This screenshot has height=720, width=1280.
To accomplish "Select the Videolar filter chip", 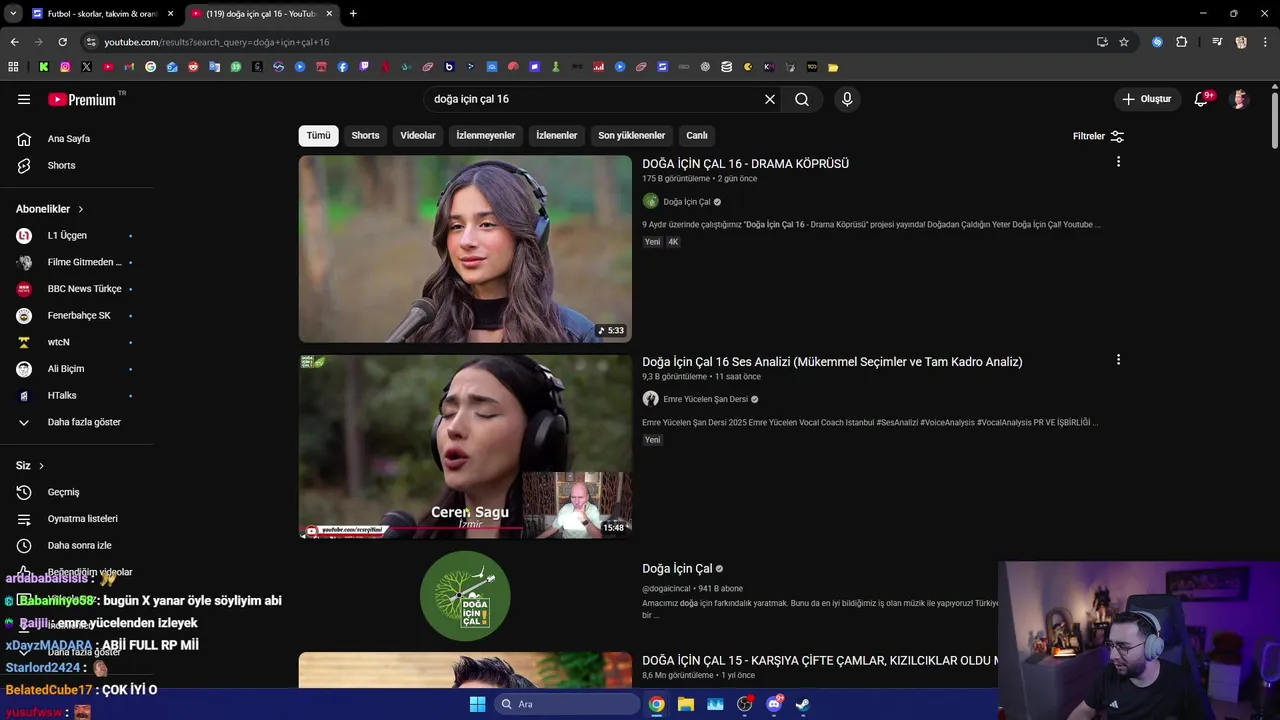I will (x=418, y=136).
